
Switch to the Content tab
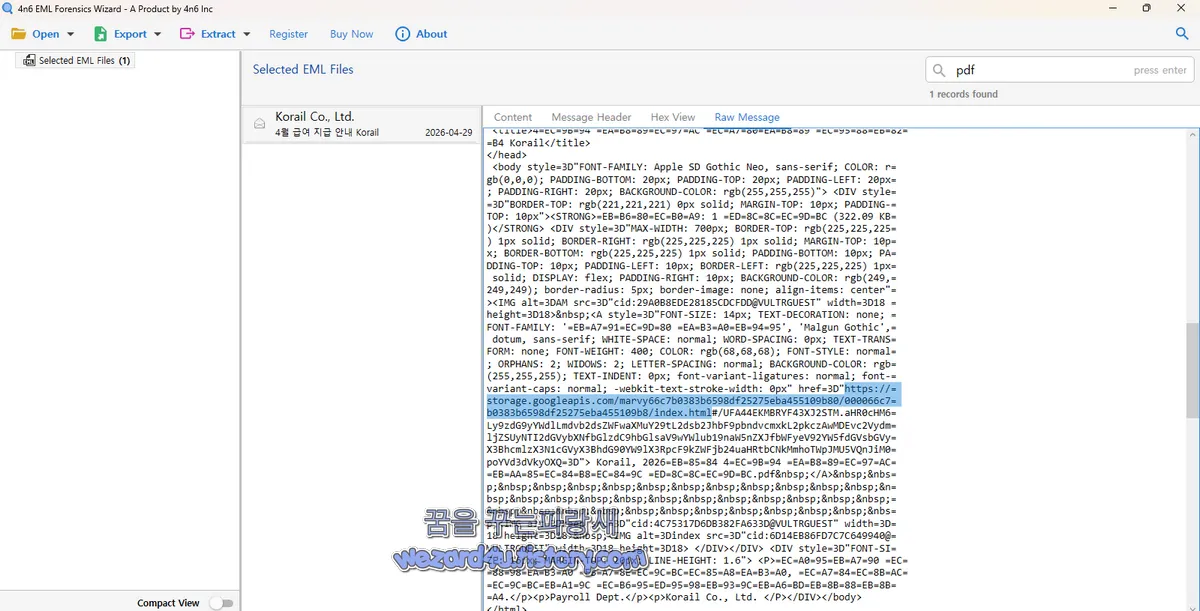point(513,117)
